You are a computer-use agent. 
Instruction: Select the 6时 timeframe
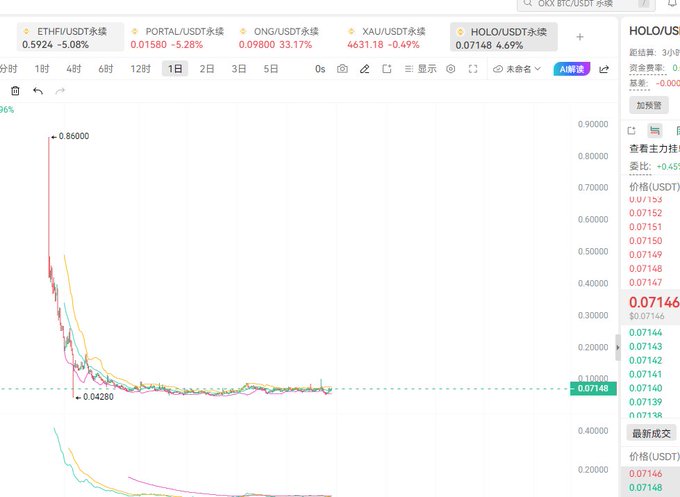pos(106,69)
